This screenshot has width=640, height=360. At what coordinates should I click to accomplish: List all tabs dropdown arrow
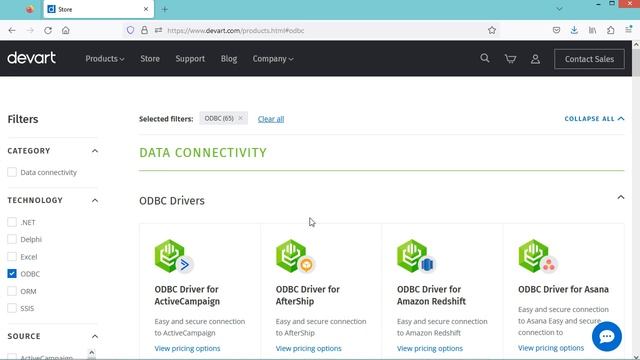(x=559, y=9)
